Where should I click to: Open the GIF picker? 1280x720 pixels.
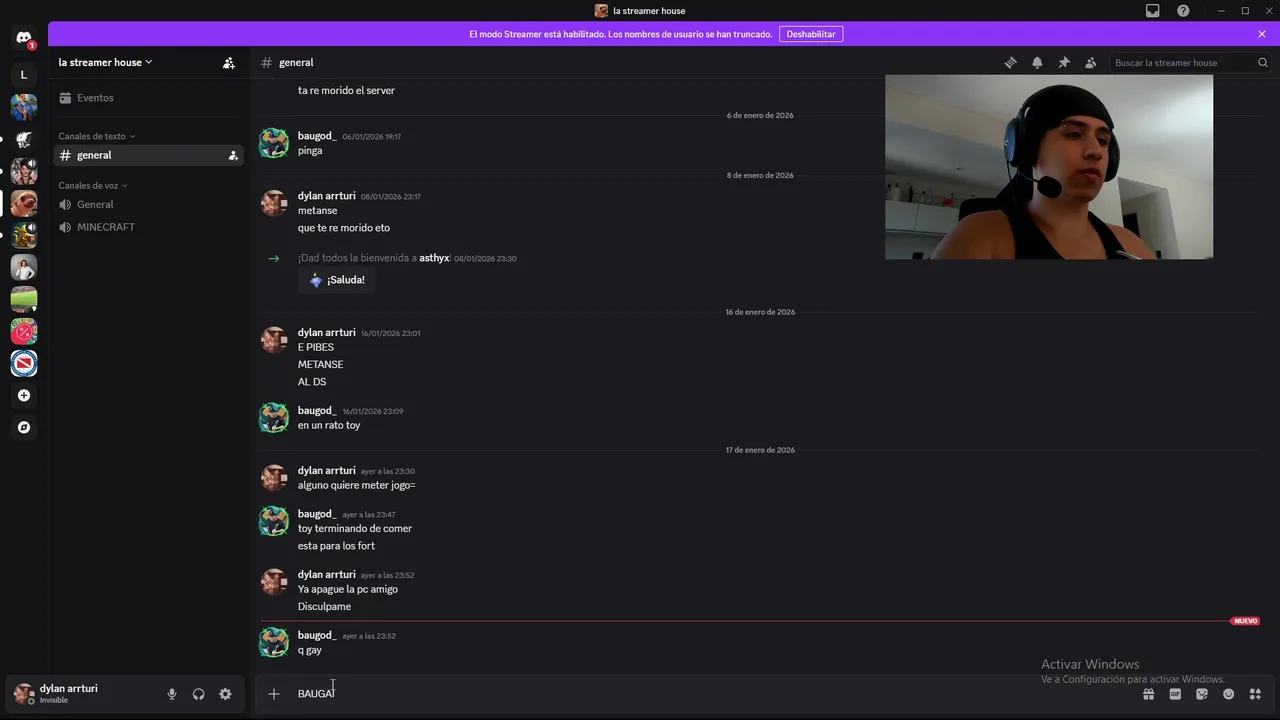(x=1175, y=693)
